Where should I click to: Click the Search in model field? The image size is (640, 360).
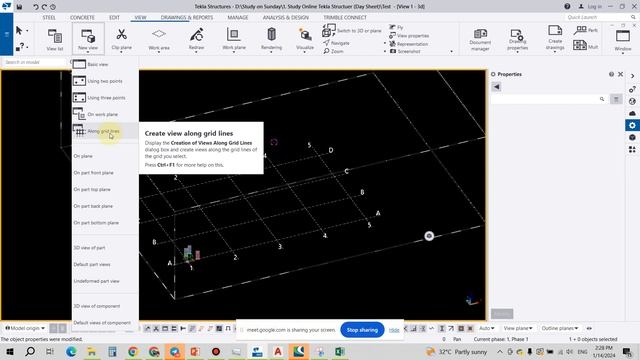(x=34, y=62)
